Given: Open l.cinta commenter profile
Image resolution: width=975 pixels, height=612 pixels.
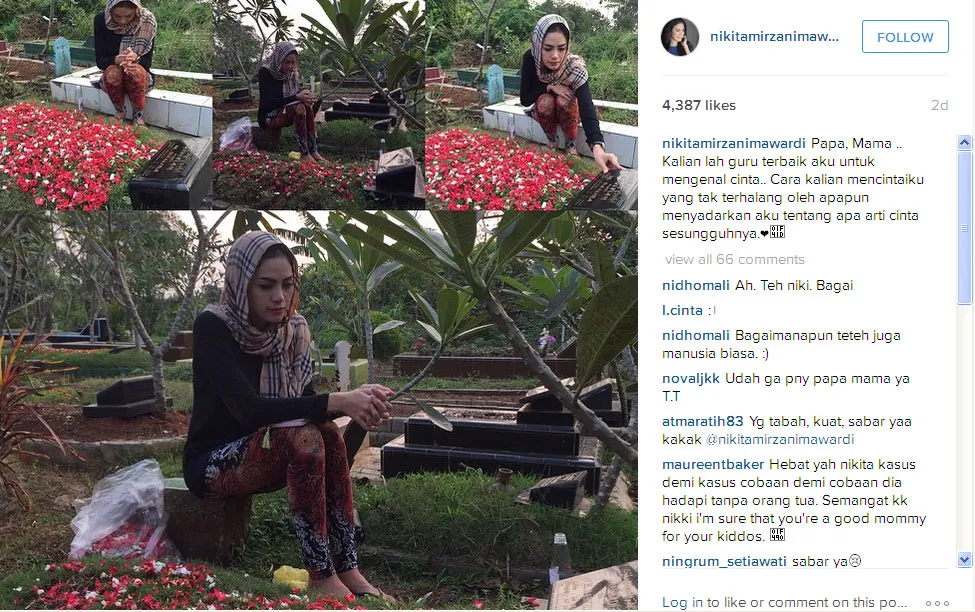Looking at the screenshot, I should point(682,310).
